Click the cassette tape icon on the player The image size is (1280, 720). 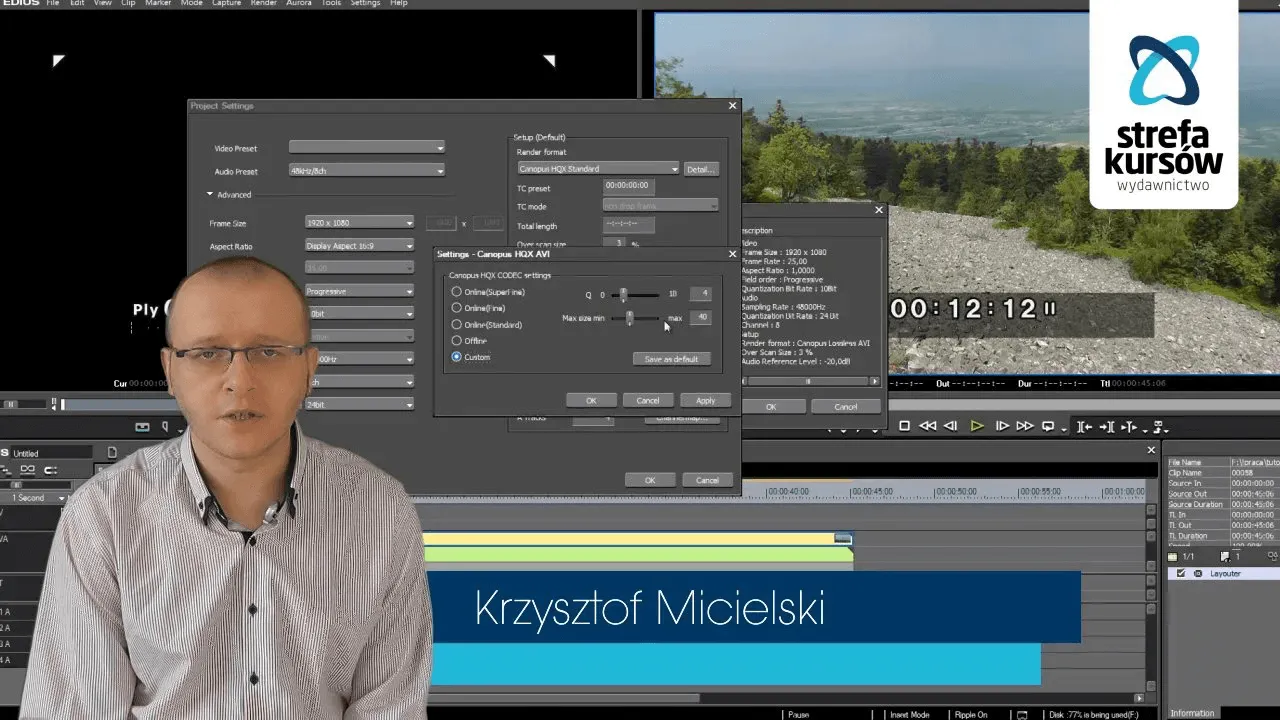(142, 427)
